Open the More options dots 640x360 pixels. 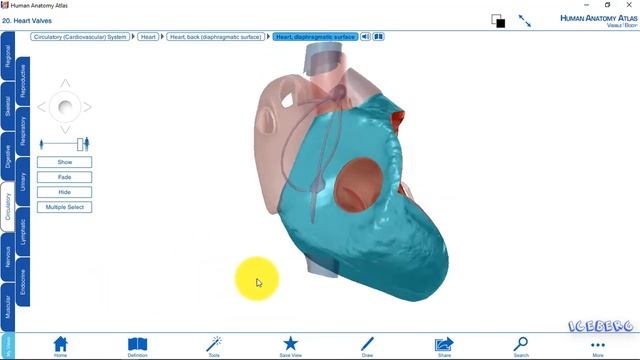(598, 345)
